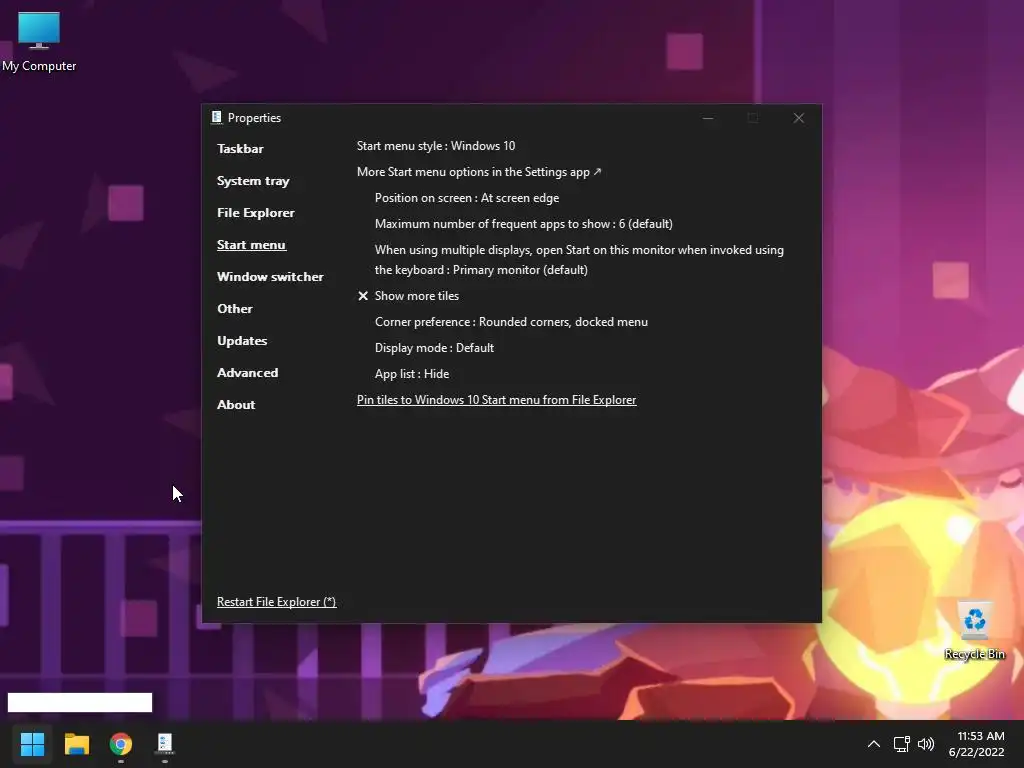1024x768 pixels.
Task: Click the Windows Start button in taskbar
Action: click(32, 744)
